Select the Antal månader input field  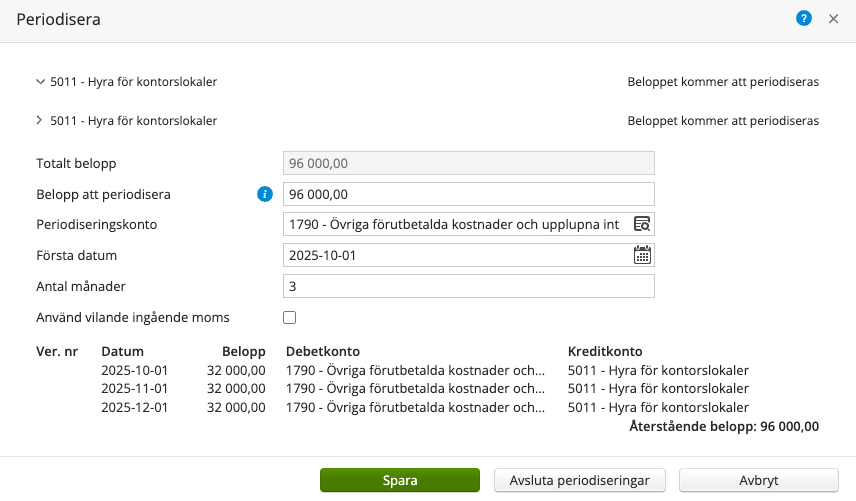(x=468, y=286)
